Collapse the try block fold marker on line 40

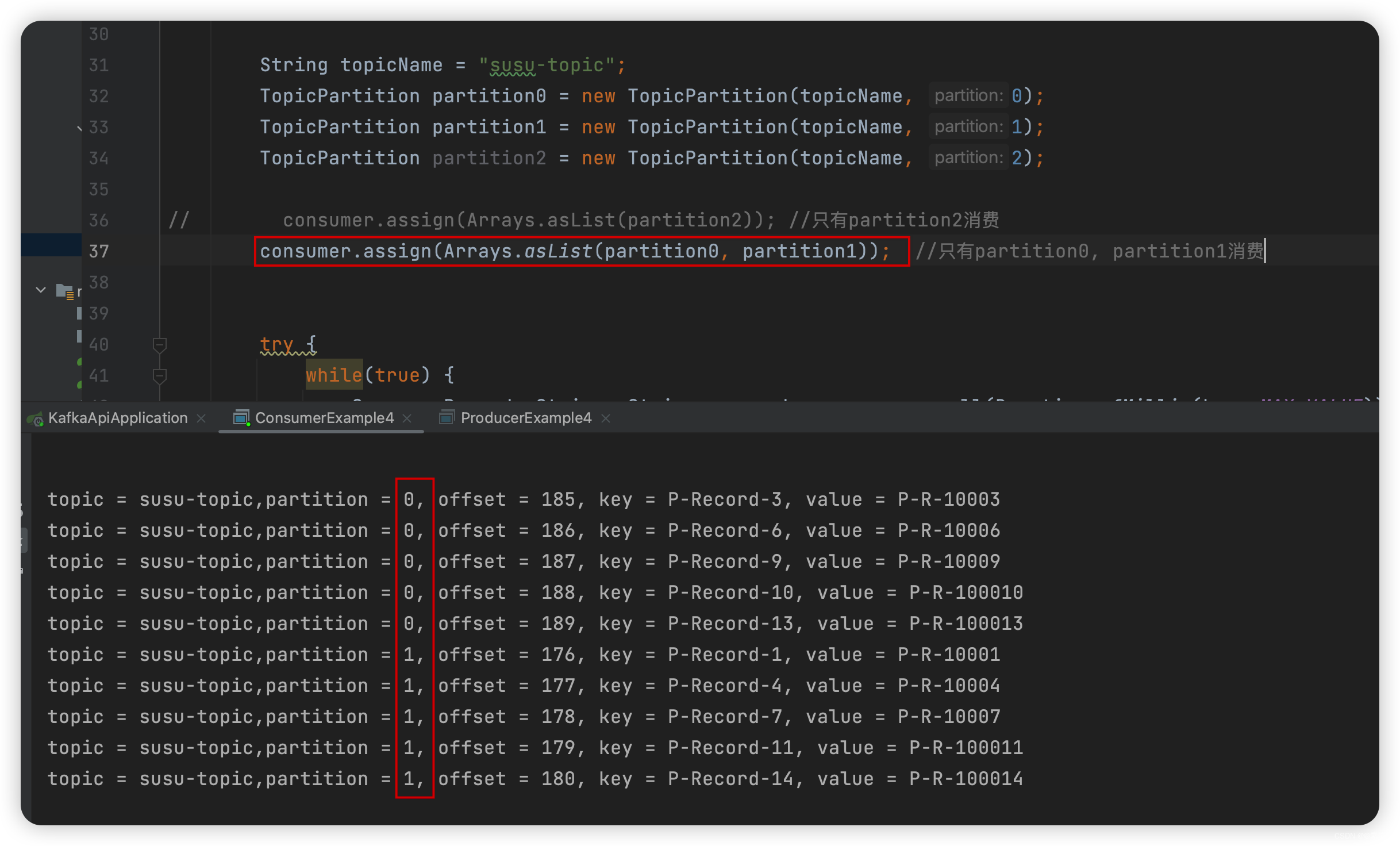(160, 345)
